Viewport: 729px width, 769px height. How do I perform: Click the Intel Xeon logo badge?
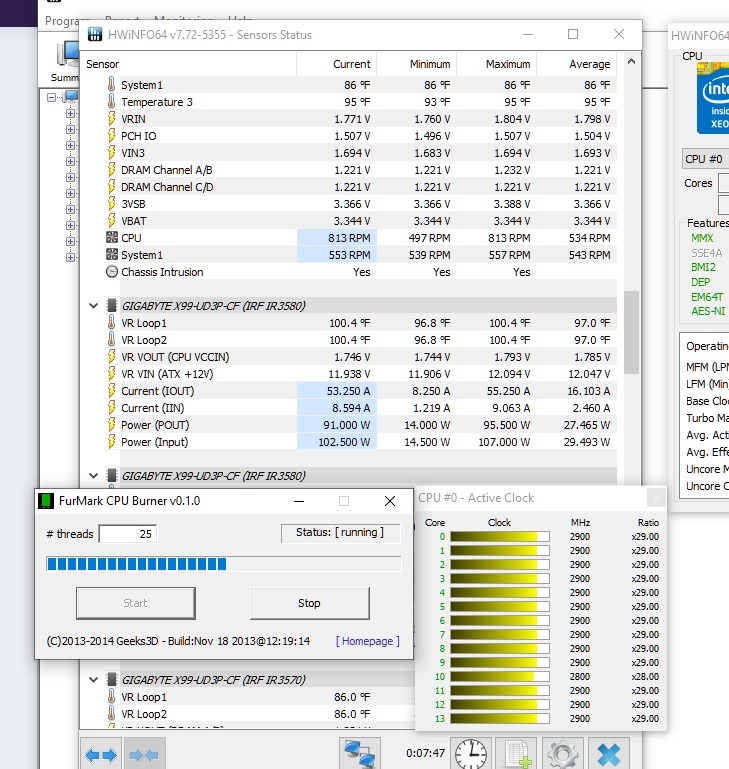pos(713,98)
